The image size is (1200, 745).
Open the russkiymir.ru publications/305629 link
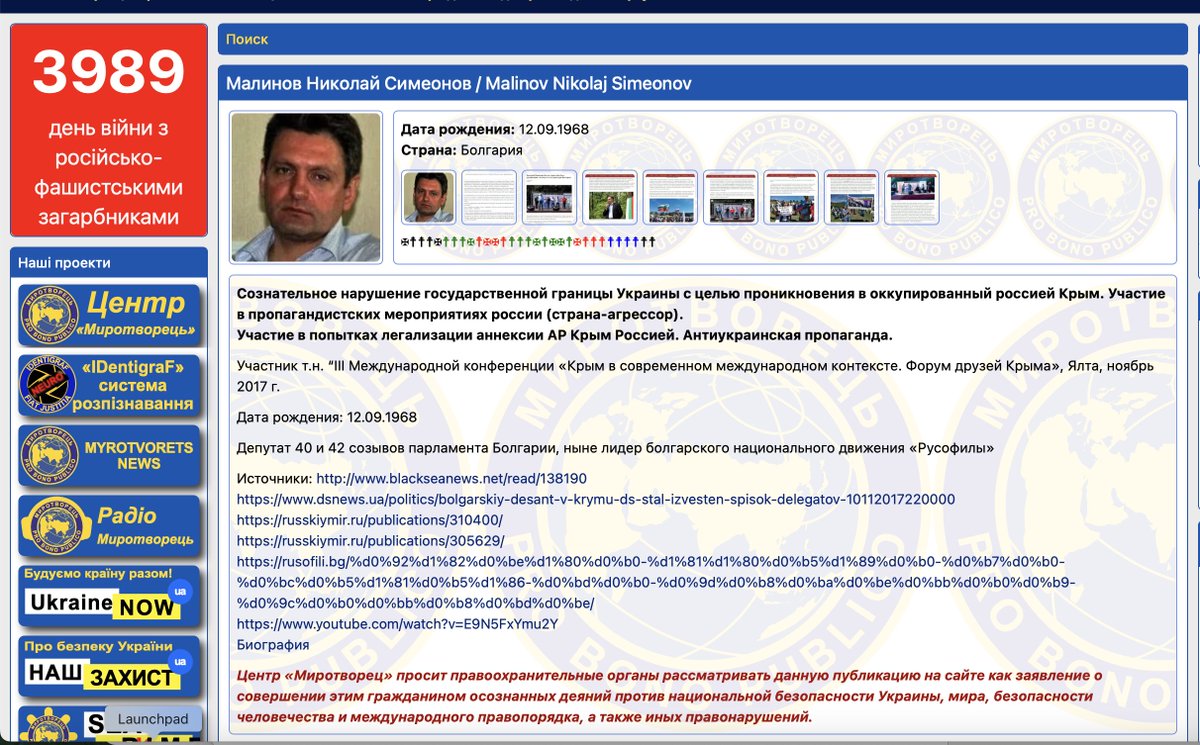370,541
